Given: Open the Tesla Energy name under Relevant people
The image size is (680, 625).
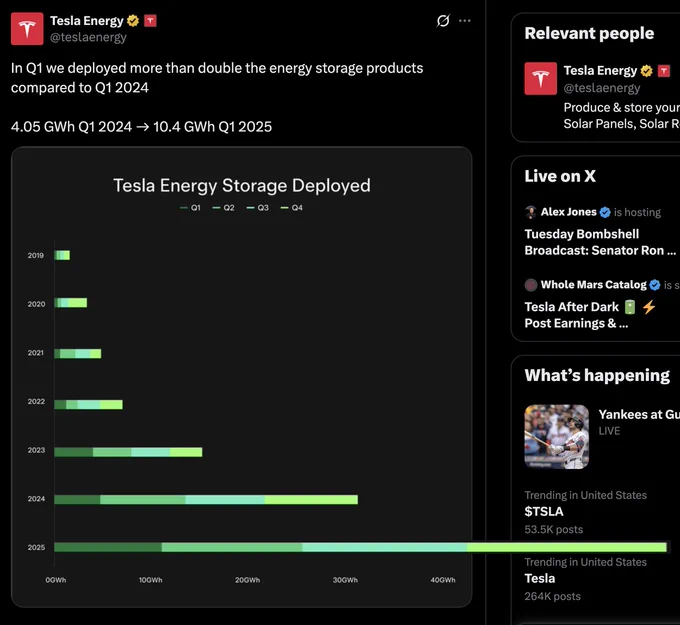Looking at the screenshot, I should [600, 70].
